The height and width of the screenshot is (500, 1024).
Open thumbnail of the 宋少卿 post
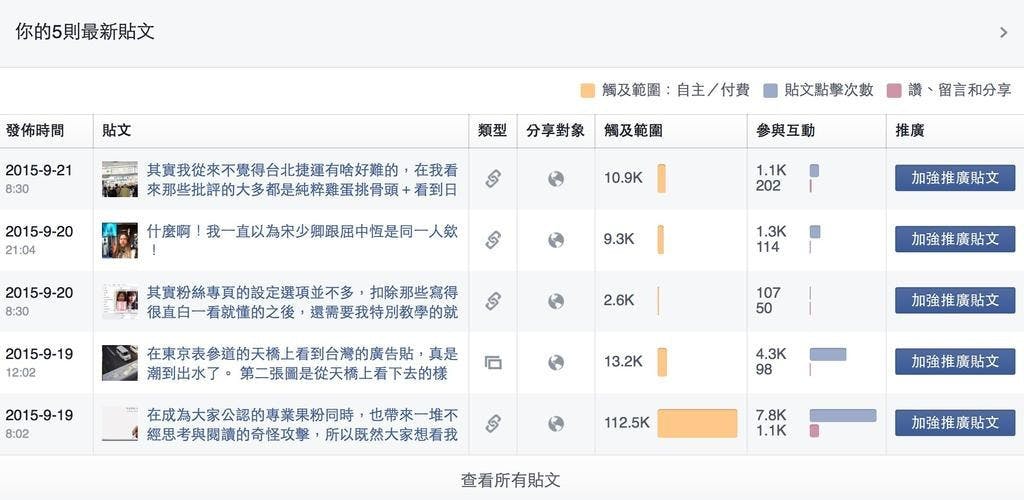click(119, 240)
